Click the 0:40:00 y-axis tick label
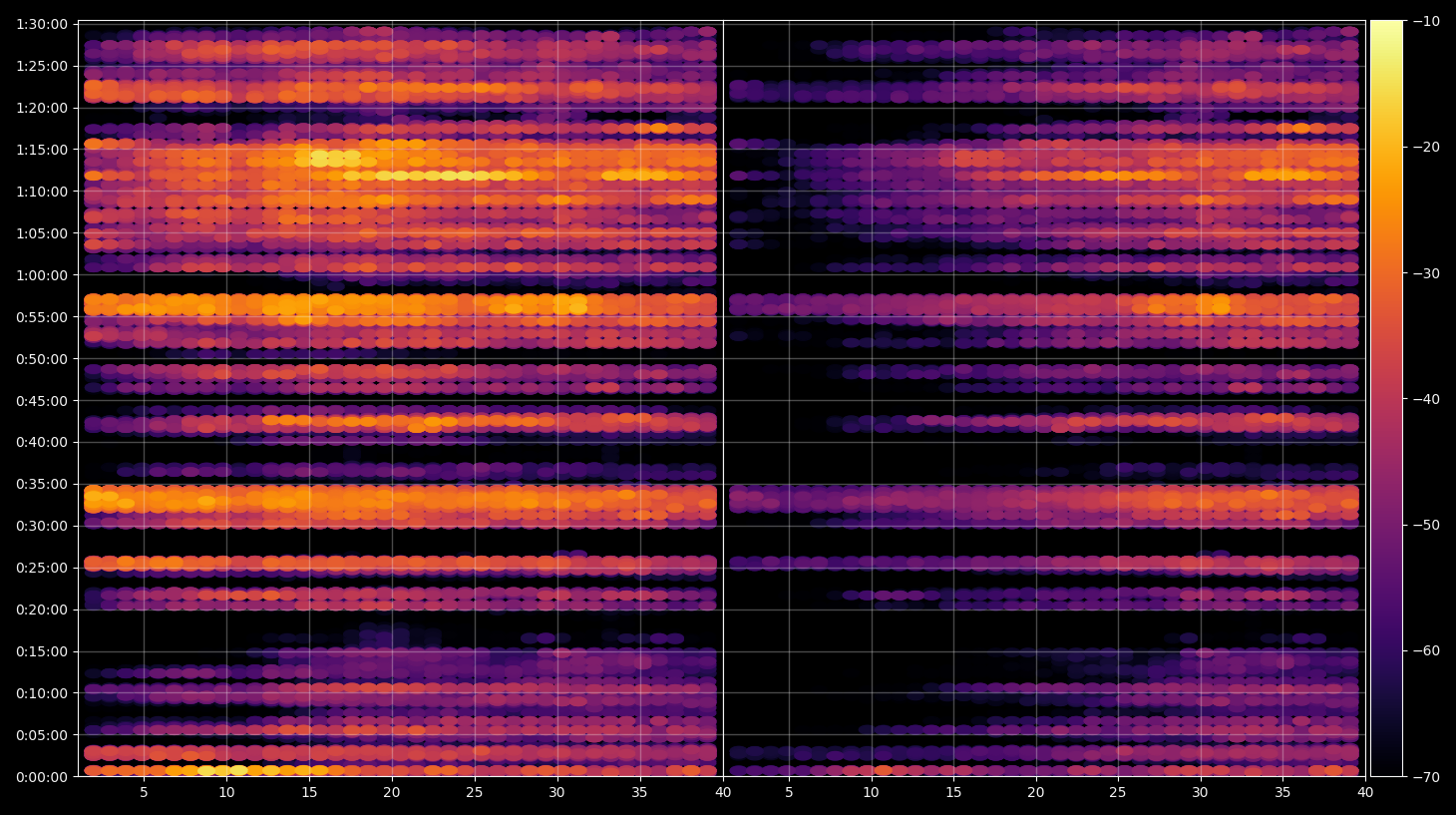Image resolution: width=1456 pixels, height=815 pixels. click(42, 442)
